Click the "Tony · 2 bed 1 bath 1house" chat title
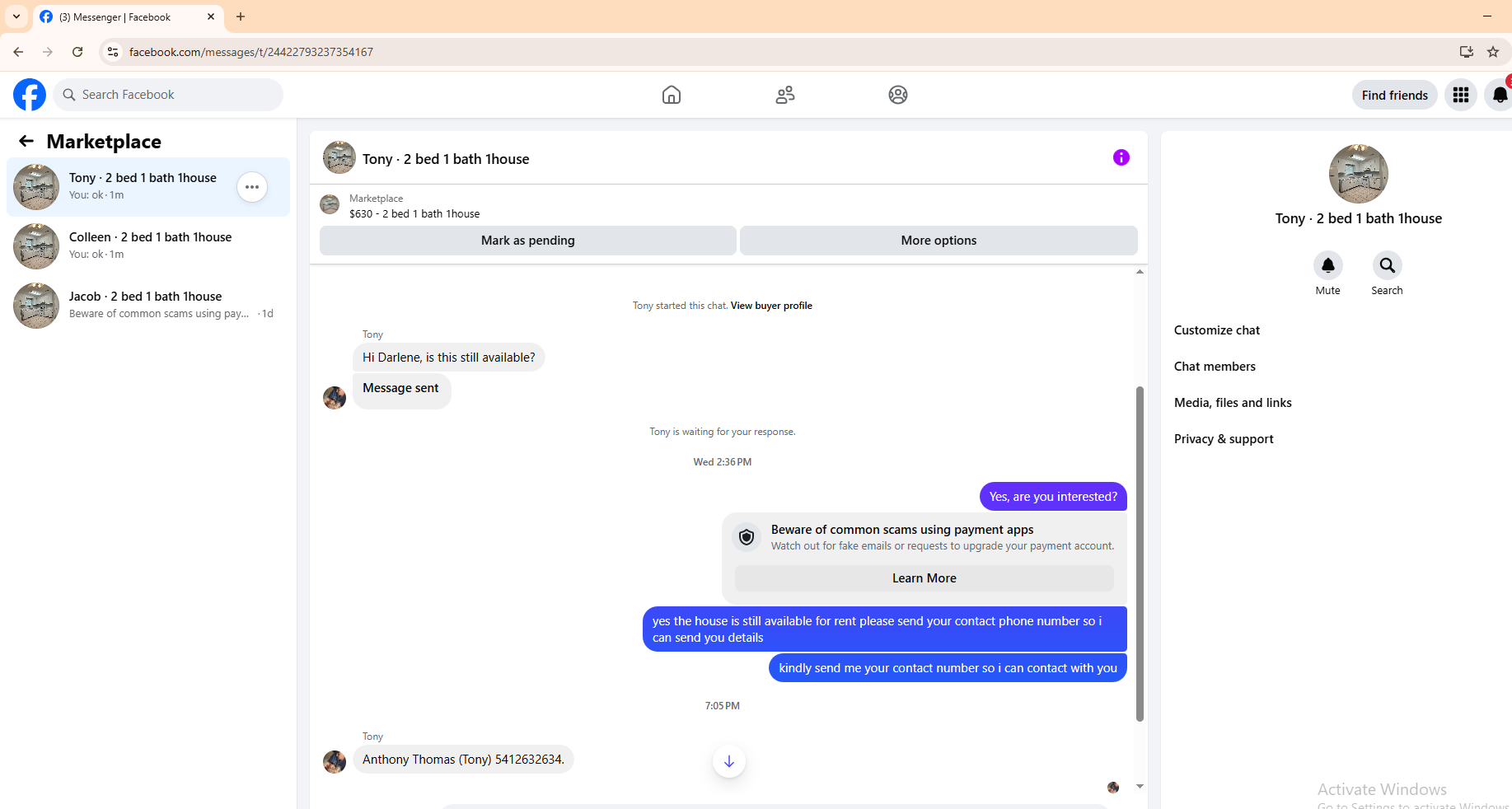Screen dimensions: 1512x809 (446, 159)
